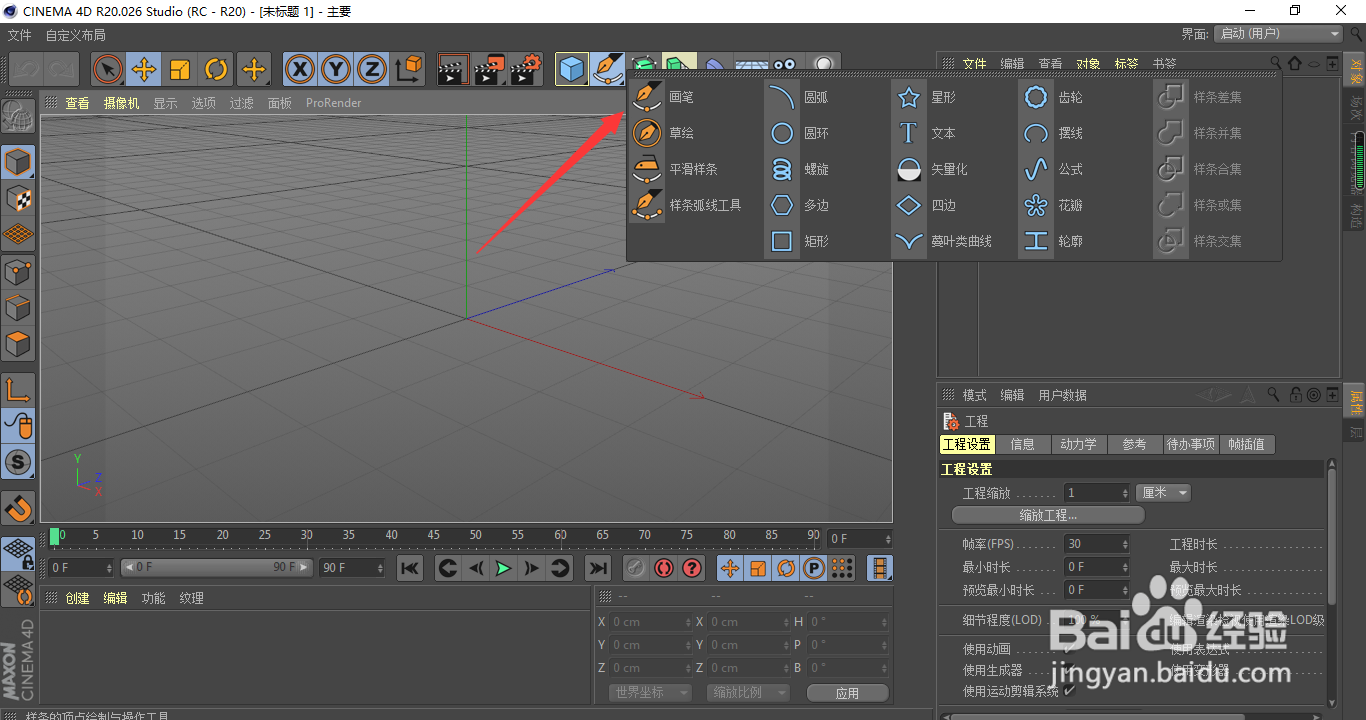Image resolution: width=1366 pixels, height=720 pixels.
Task: Create a 螺旋 helix spline
Action: 798,169
